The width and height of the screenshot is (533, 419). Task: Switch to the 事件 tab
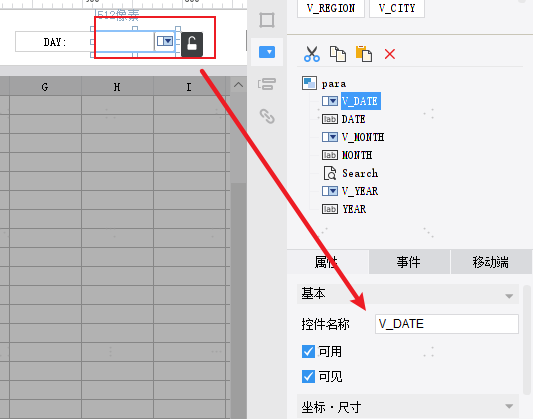coord(409,262)
